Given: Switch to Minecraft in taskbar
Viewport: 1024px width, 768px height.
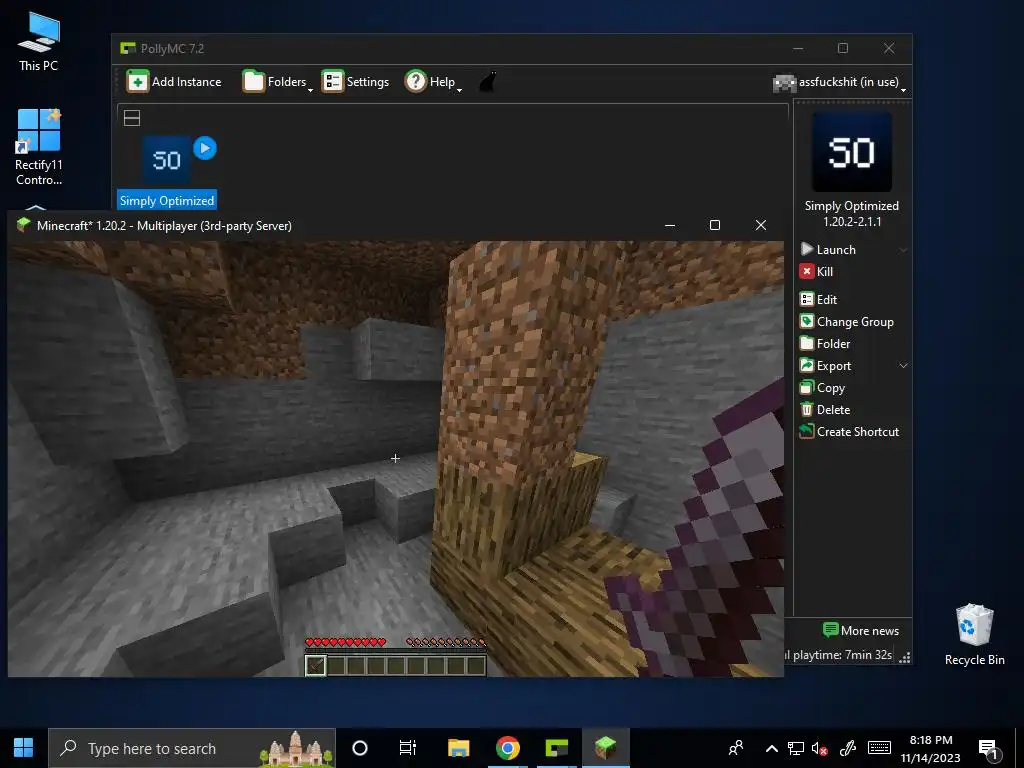Looking at the screenshot, I should 605,748.
